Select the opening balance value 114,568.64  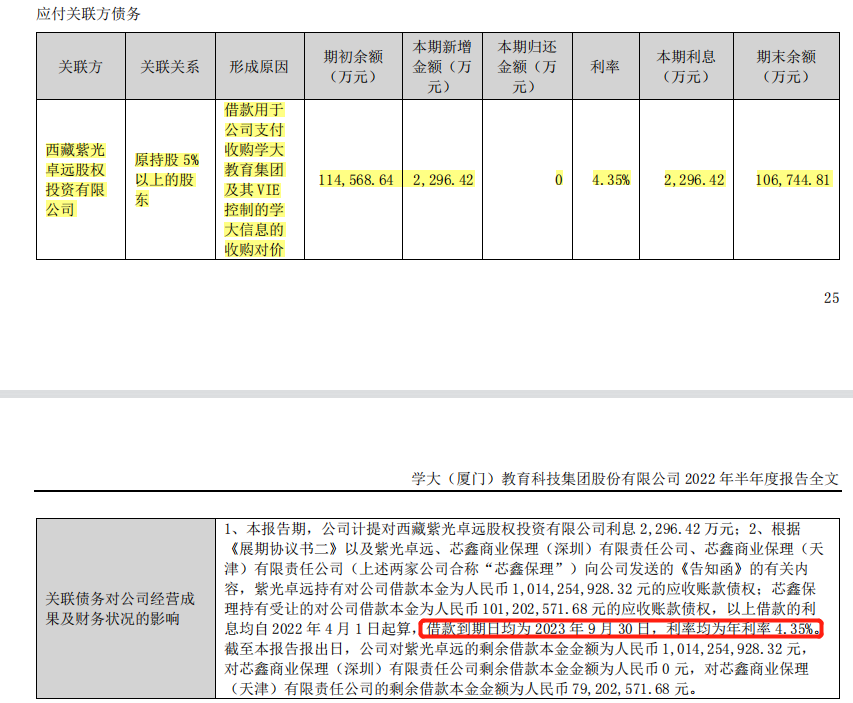[357, 180]
